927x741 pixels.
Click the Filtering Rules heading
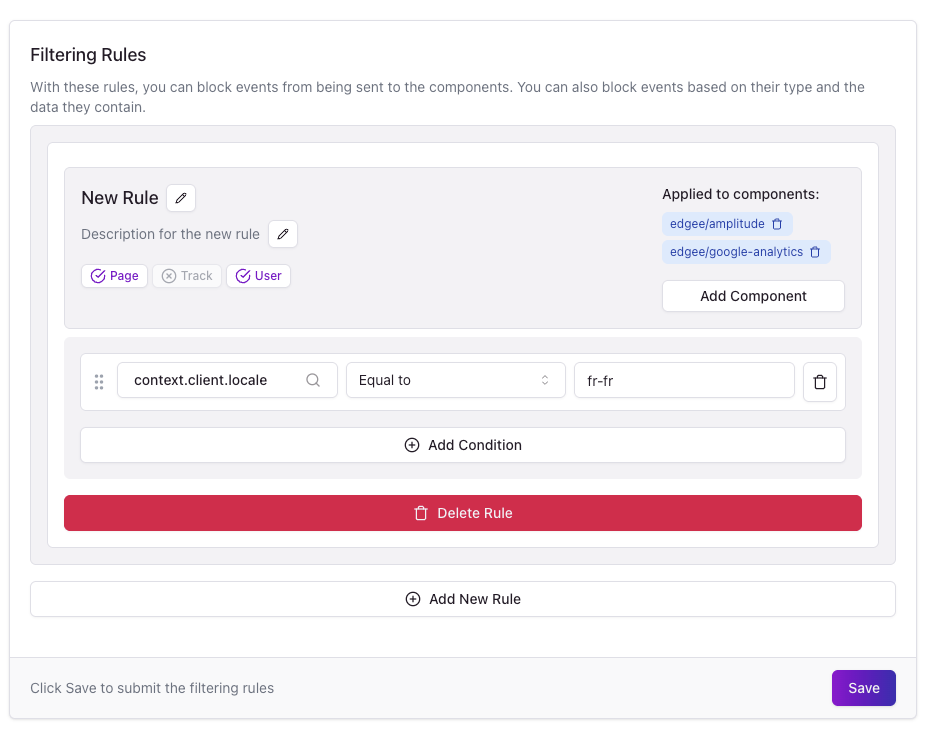(88, 55)
